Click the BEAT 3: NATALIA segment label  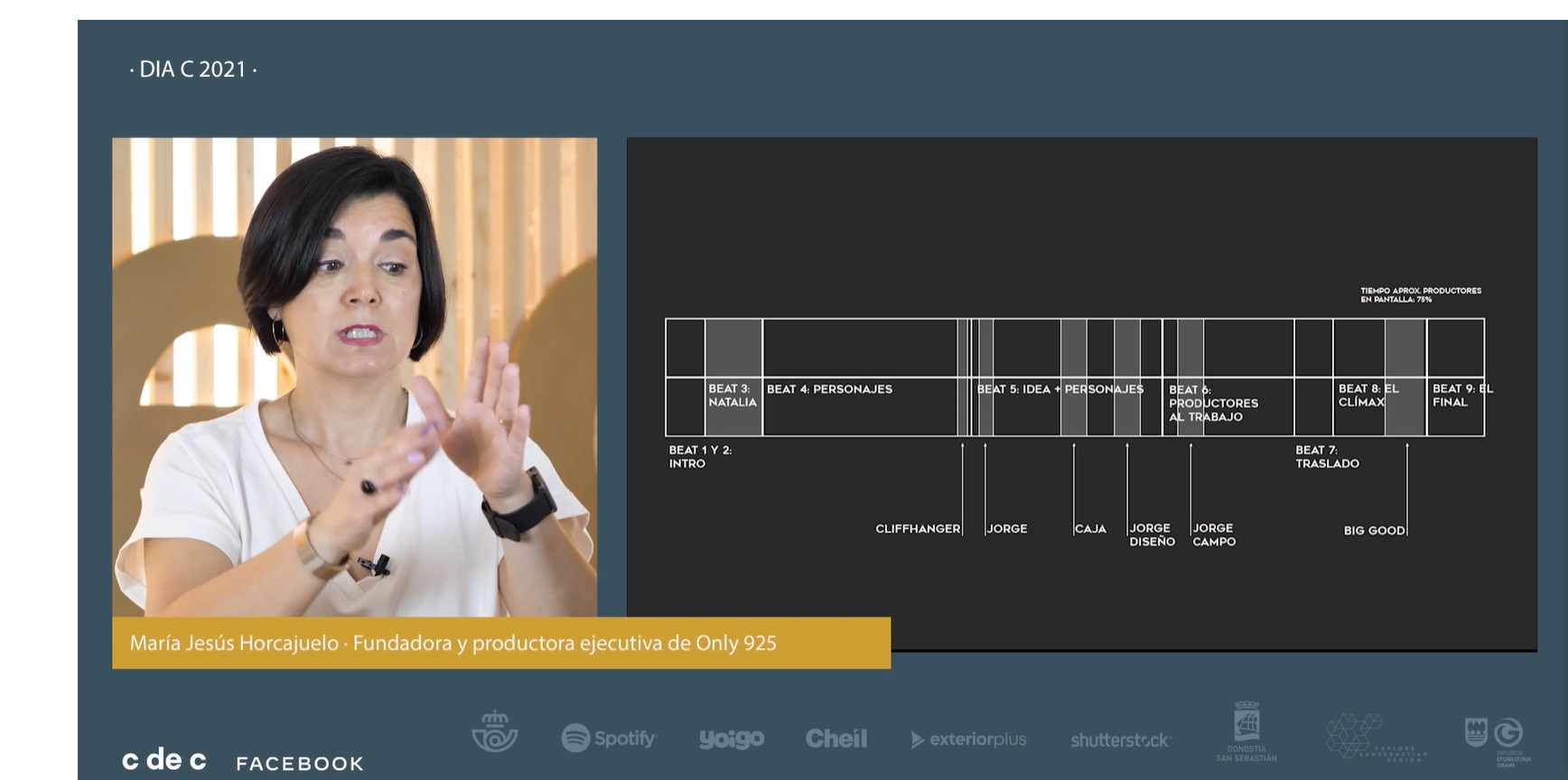733,395
